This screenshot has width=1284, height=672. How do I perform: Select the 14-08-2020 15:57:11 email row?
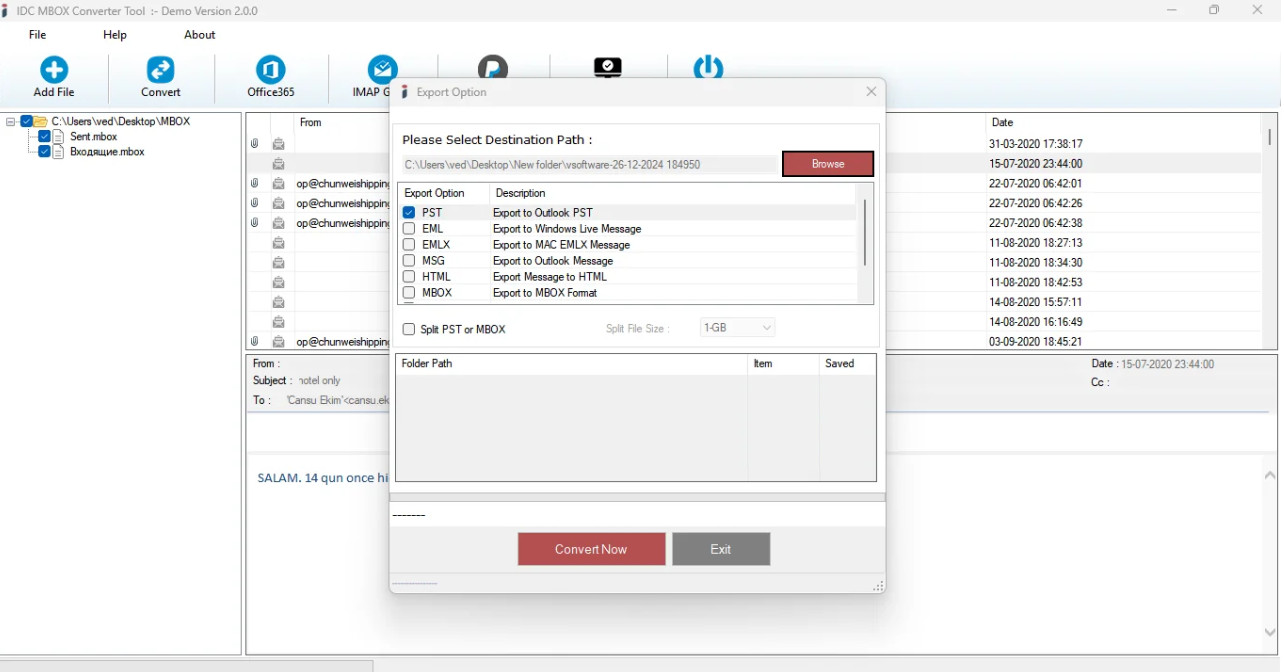(755, 302)
